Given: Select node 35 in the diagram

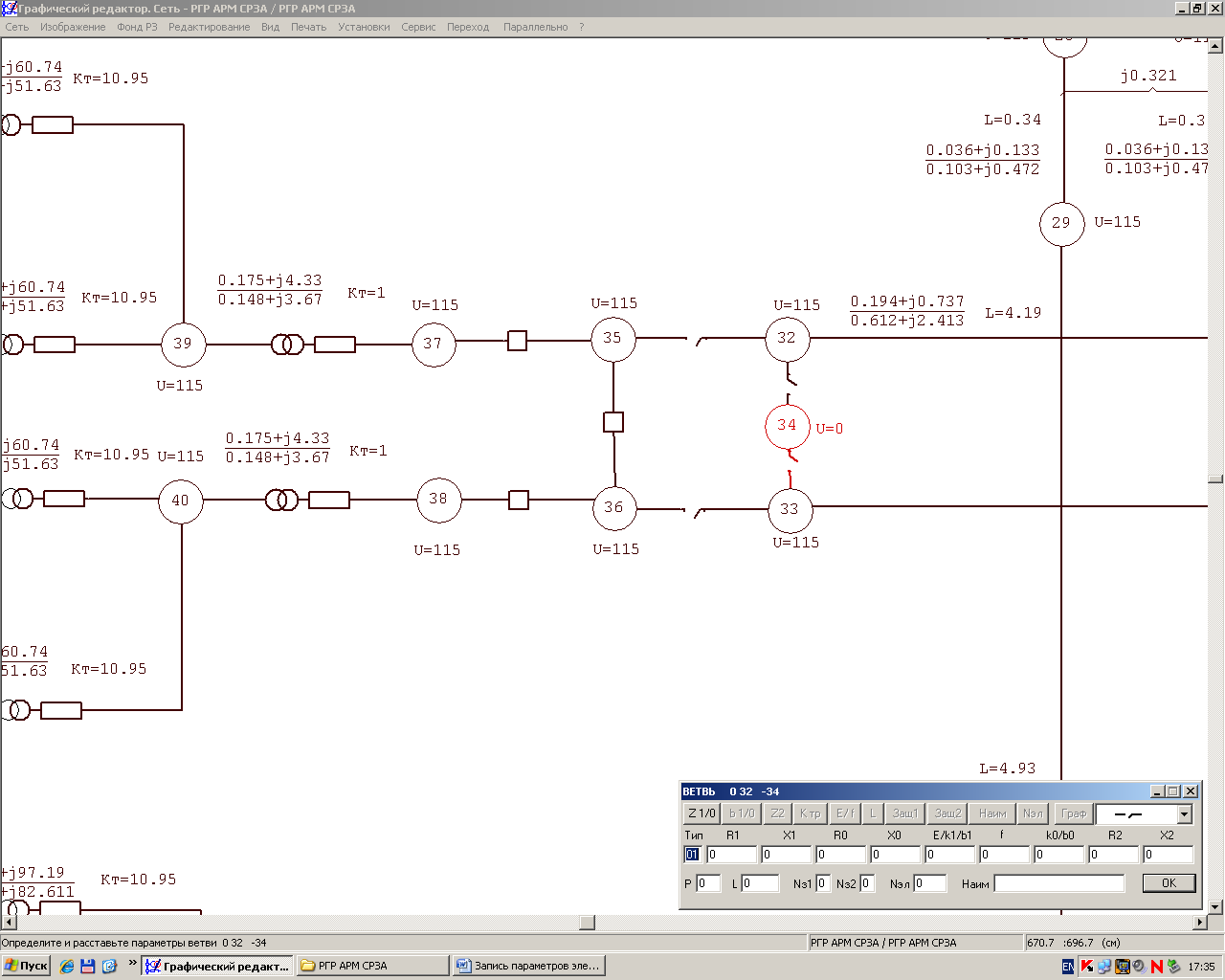Looking at the screenshot, I should [x=612, y=338].
